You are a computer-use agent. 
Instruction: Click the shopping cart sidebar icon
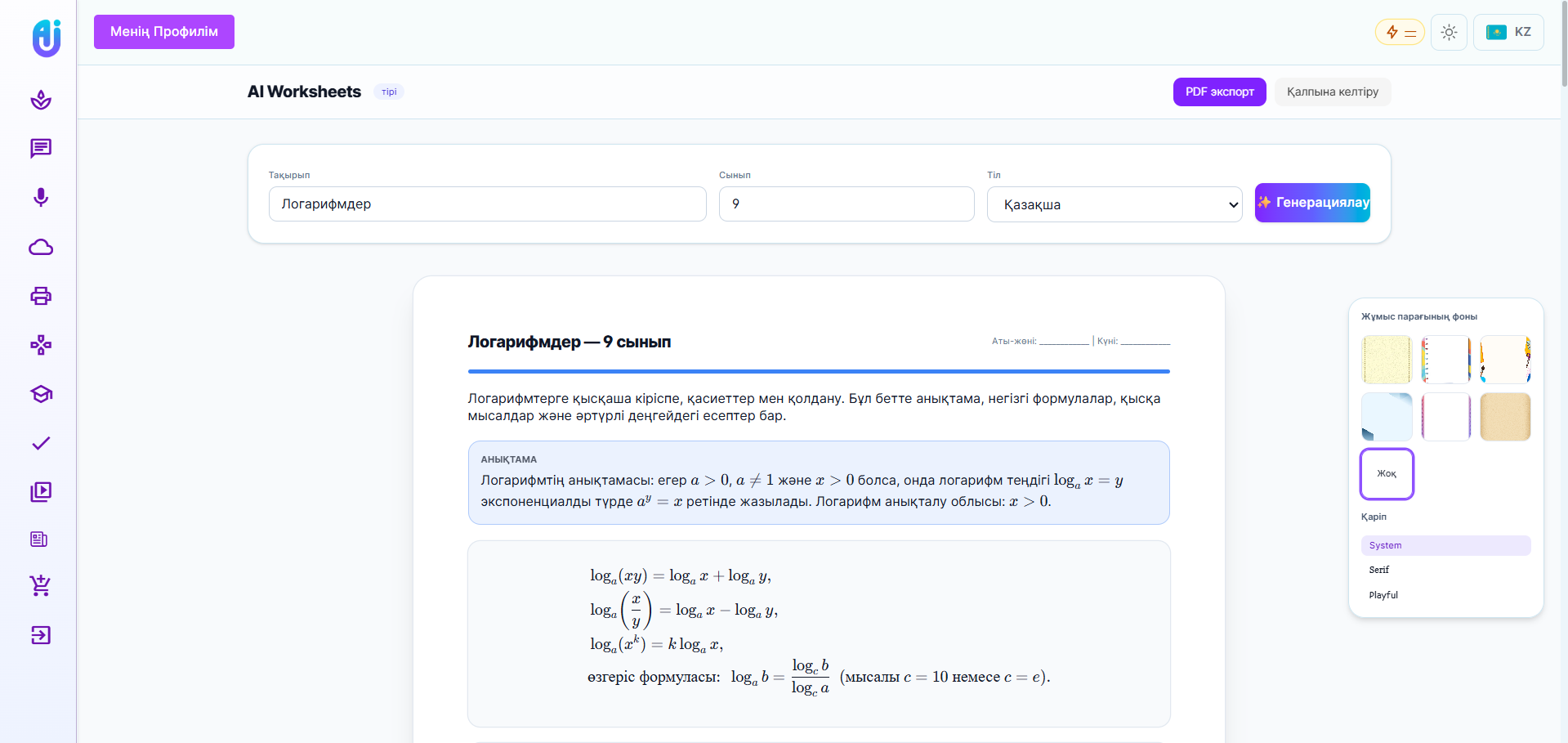tap(41, 585)
